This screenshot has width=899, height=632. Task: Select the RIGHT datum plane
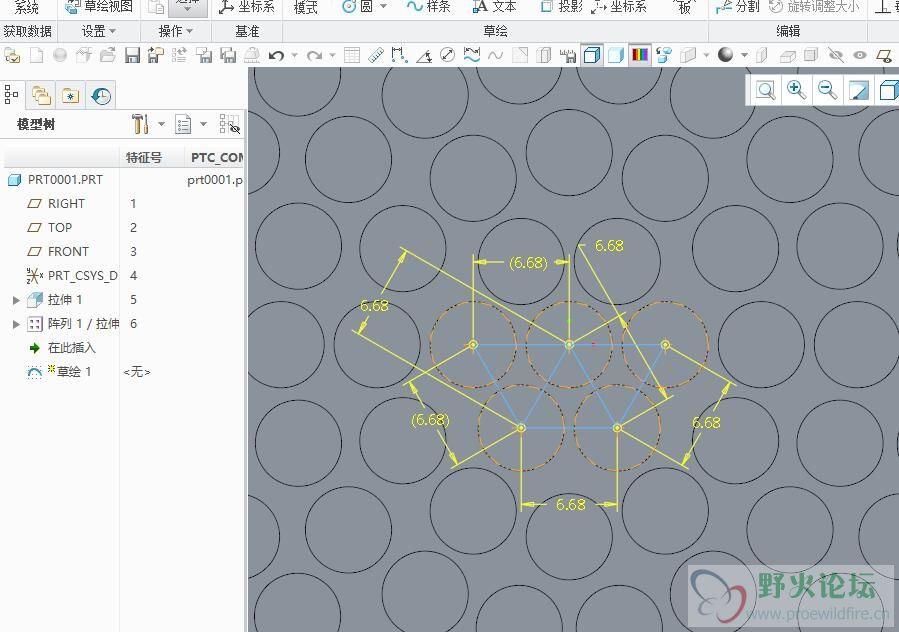point(67,204)
